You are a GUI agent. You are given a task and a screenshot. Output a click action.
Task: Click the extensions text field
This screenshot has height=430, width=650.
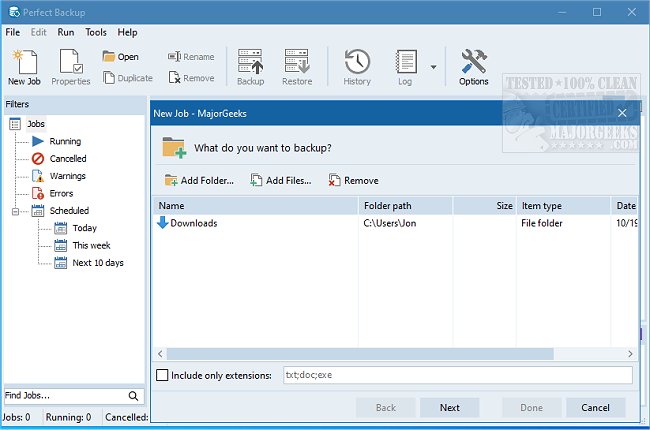pos(458,375)
